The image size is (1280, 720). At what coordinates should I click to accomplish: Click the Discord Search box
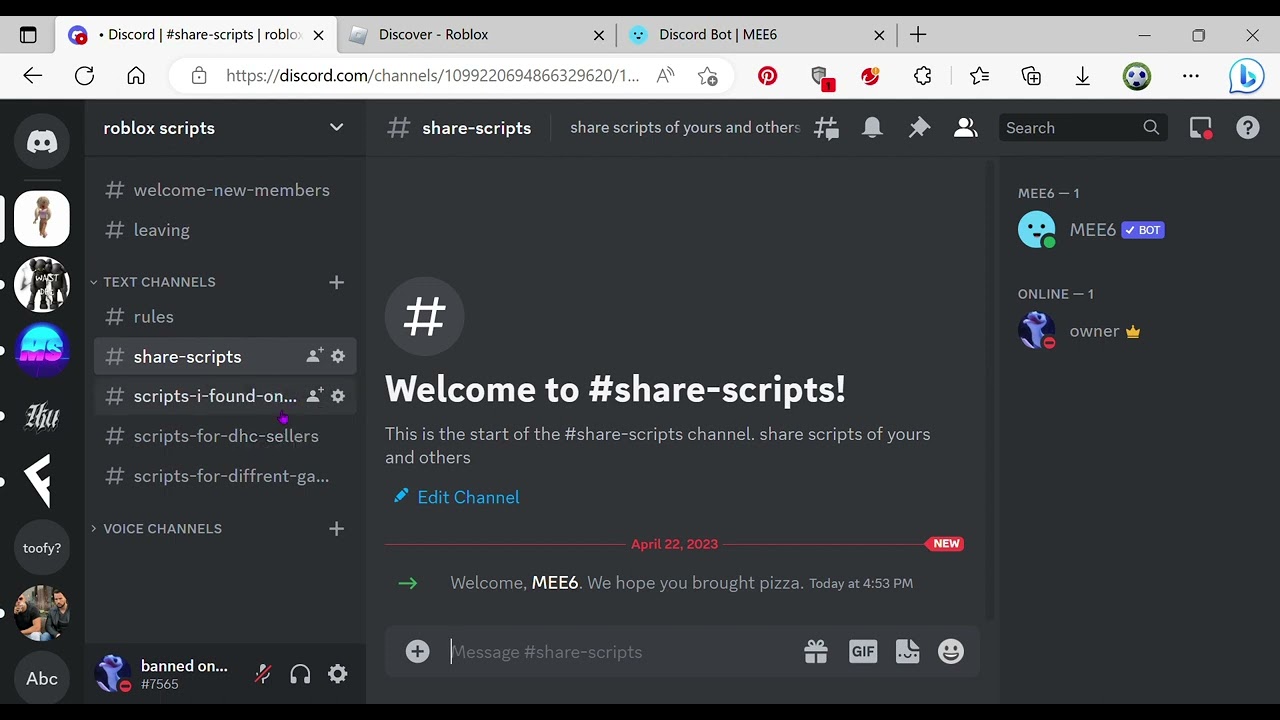1083,128
